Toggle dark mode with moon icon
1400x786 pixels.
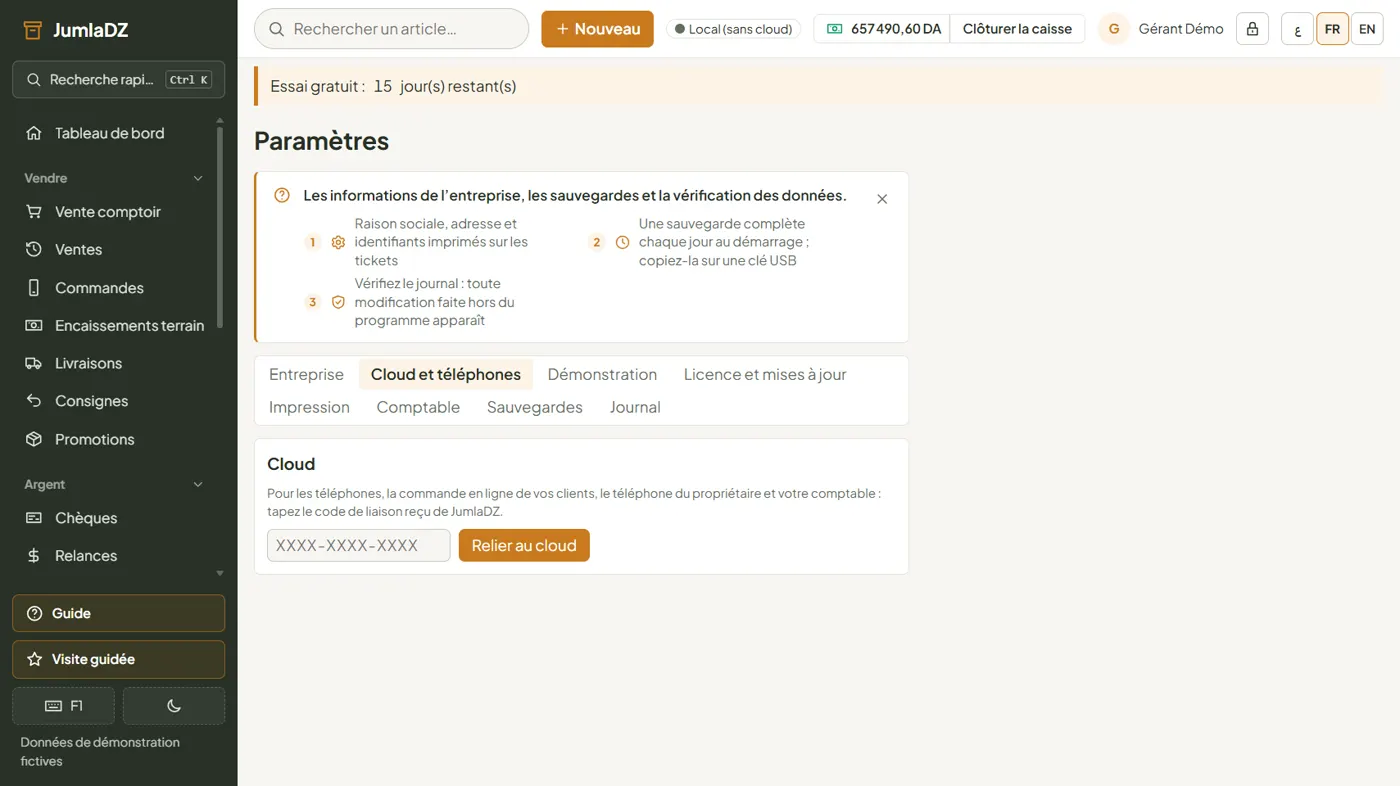(174, 706)
